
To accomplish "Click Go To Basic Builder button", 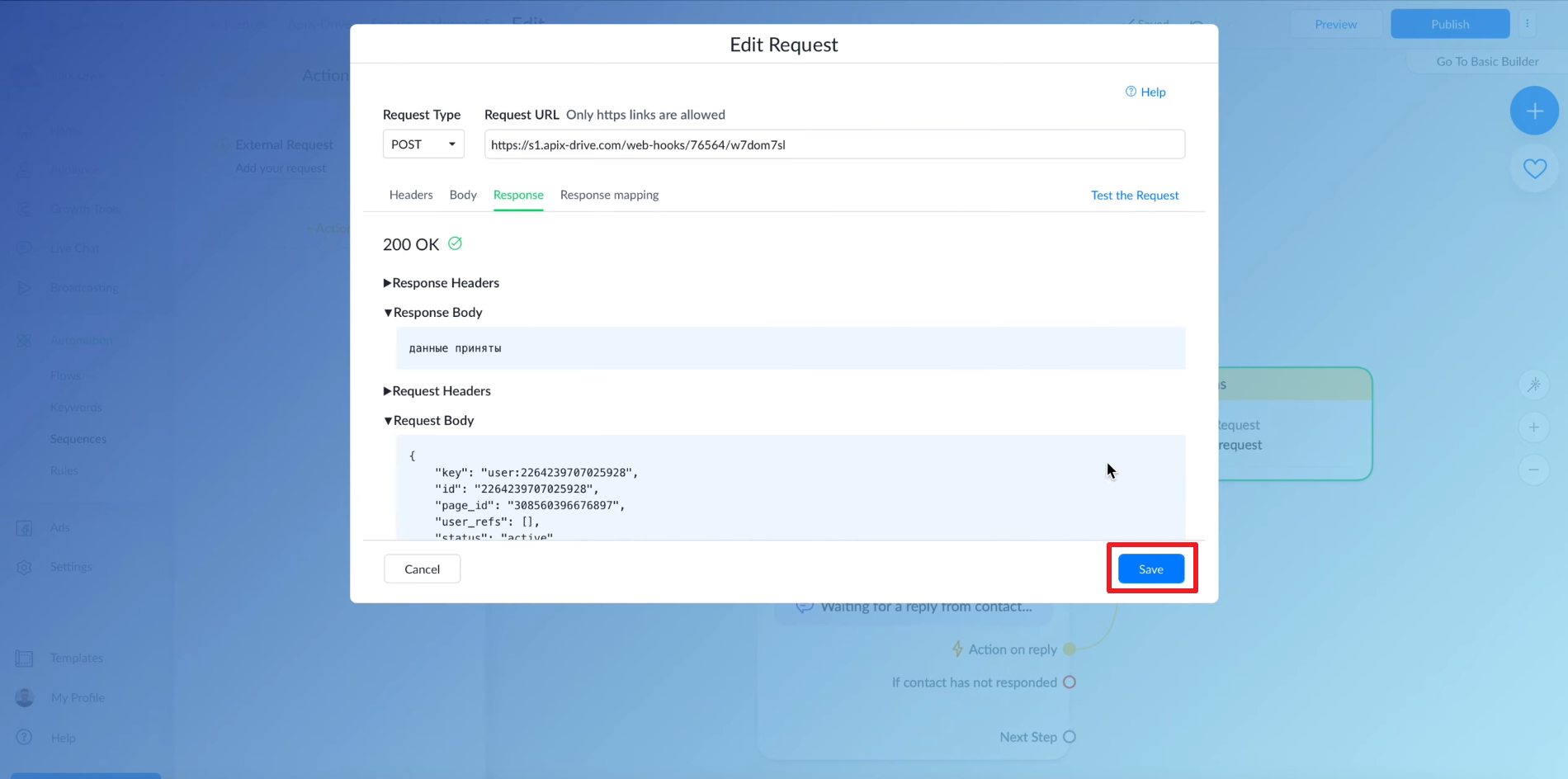I will coord(1487,62).
